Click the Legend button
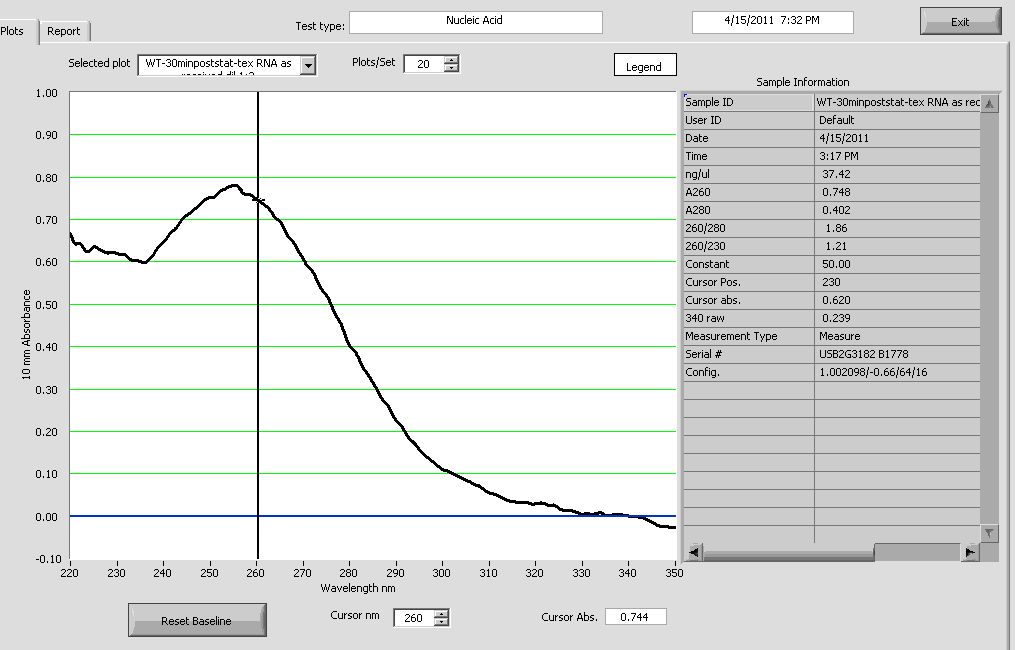1015x650 pixels. 644,66
